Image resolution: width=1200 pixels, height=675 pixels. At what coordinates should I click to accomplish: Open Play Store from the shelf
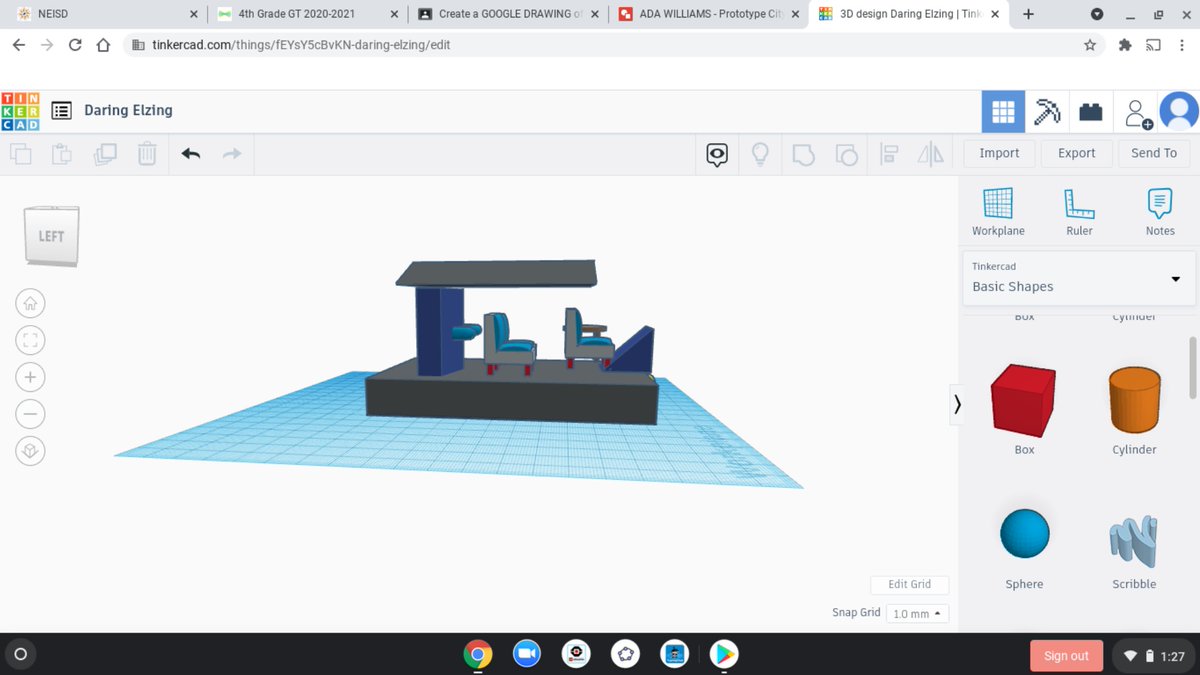pyautogui.click(x=724, y=654)
